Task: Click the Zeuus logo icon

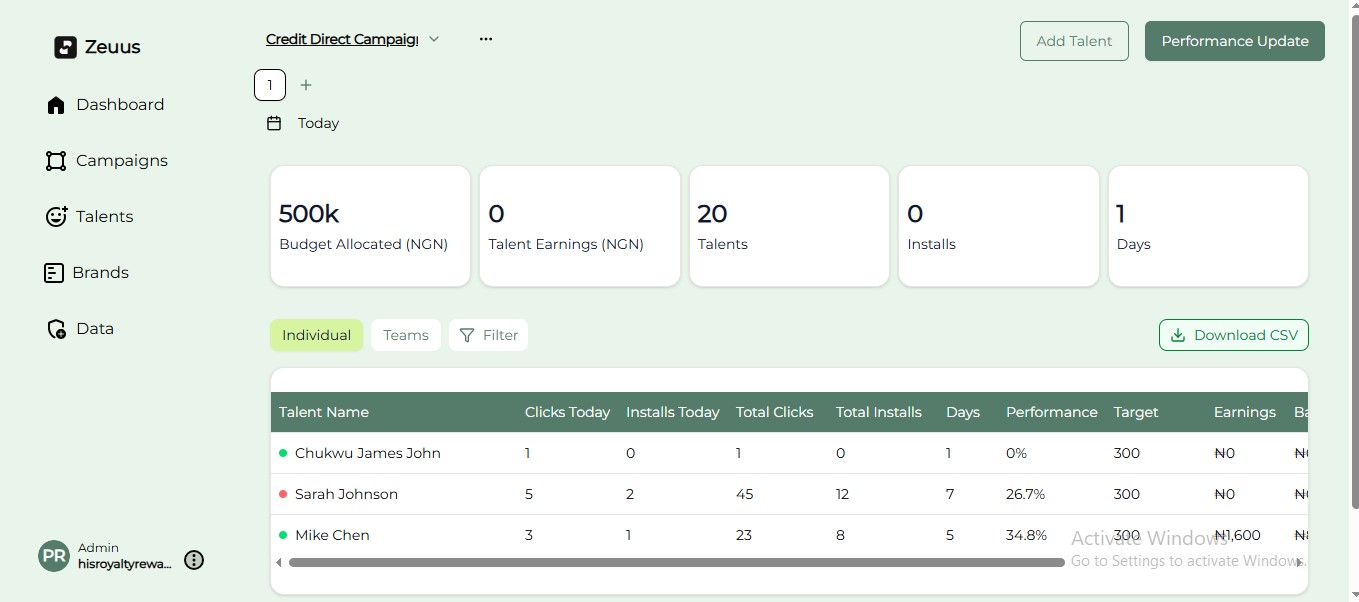Action: pyautogui.click(x=65, y=47)
